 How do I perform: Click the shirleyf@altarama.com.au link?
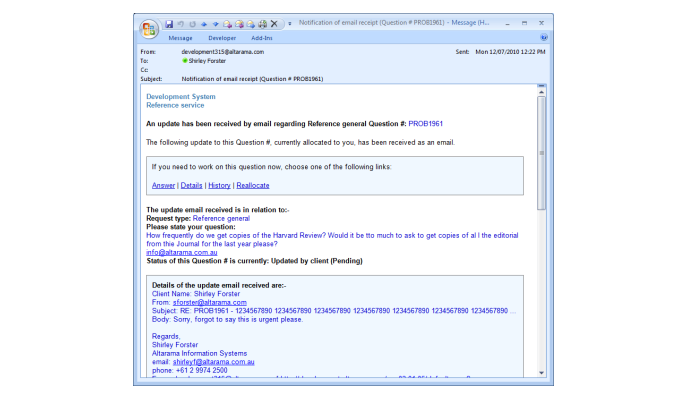[x=214, y=362]
